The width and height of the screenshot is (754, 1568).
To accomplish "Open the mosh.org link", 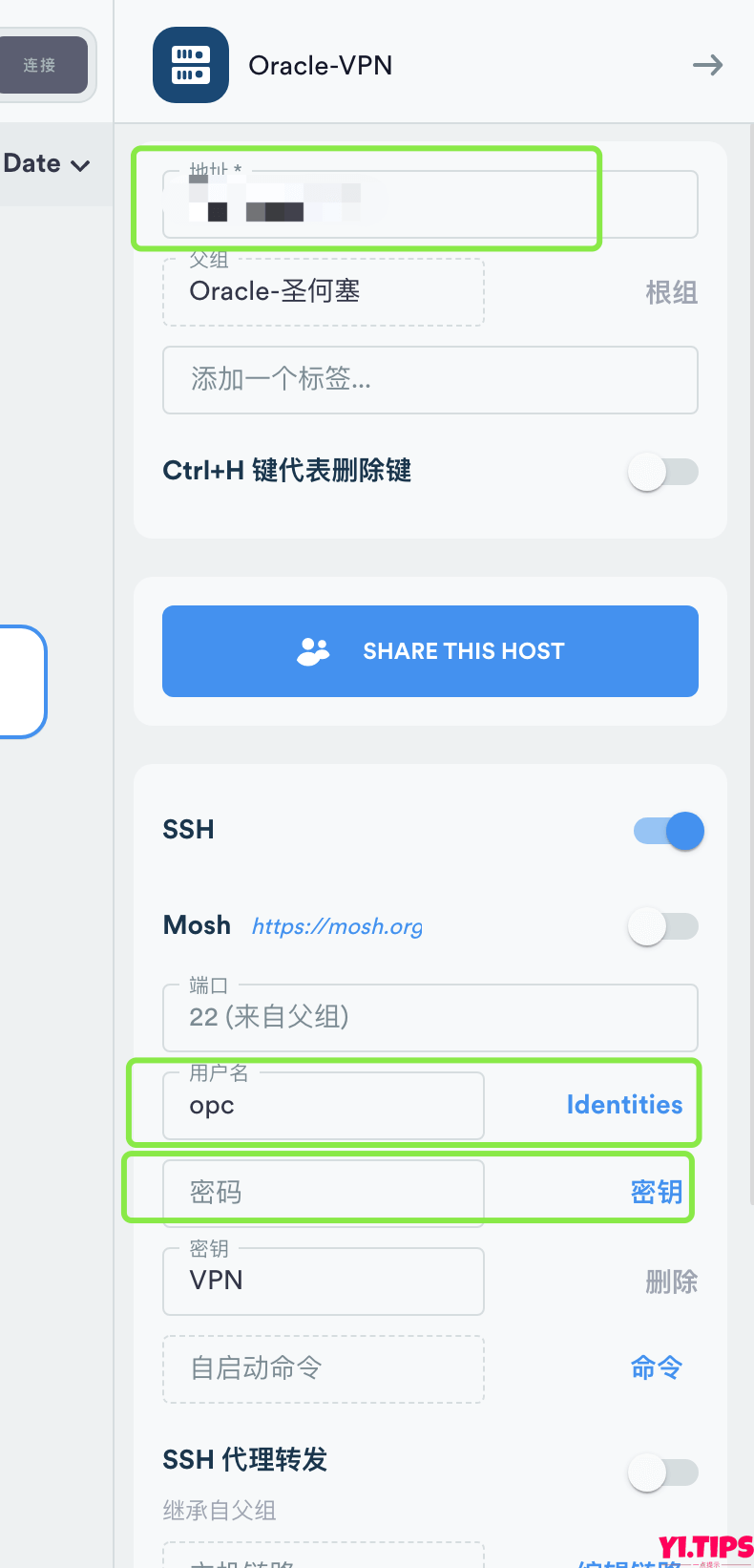I will point(337,926).
